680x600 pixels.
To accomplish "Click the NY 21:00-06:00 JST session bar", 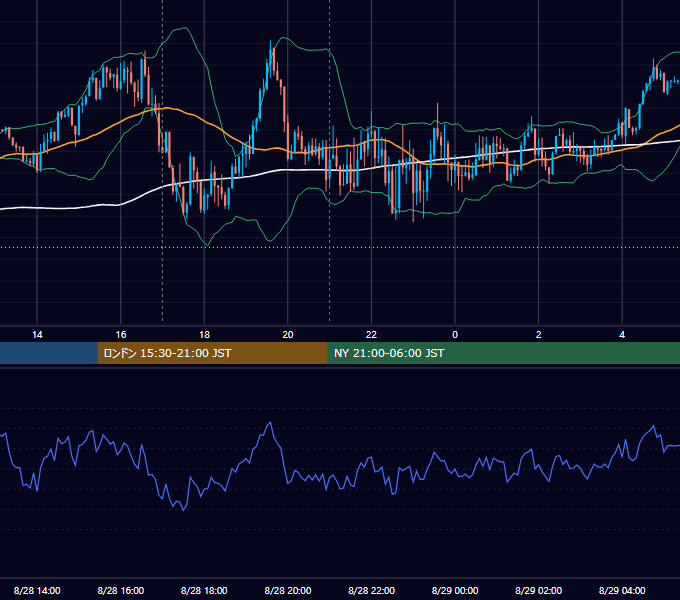I will [x=503, y=353].
